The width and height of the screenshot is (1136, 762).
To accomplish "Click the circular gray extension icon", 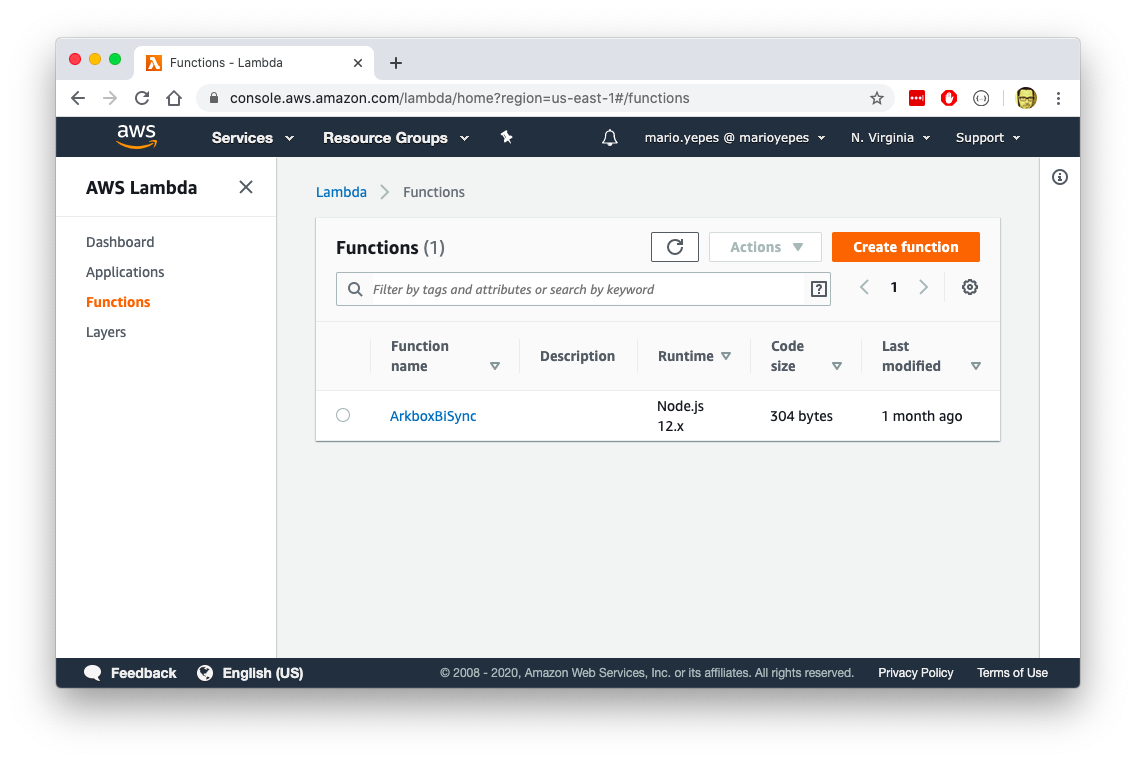I will pos(981,98).
